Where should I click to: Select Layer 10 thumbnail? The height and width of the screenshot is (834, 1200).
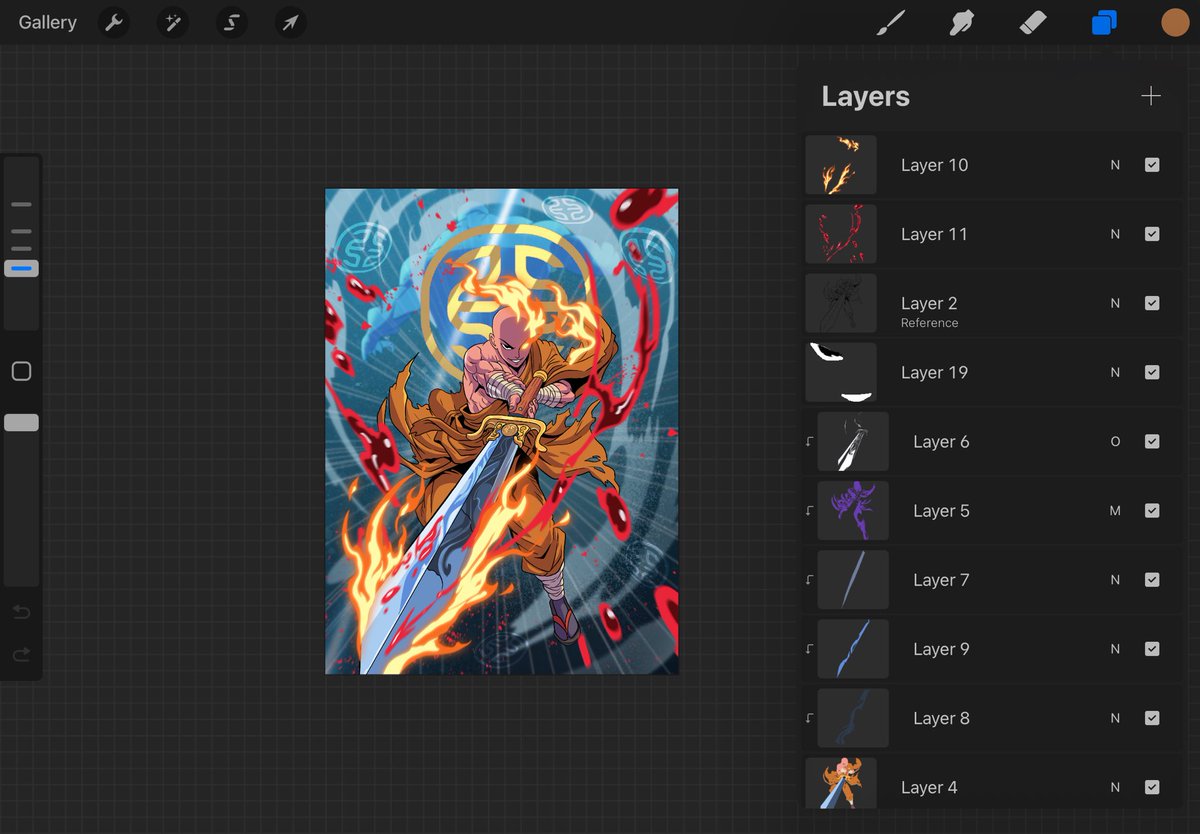point(841,165)
